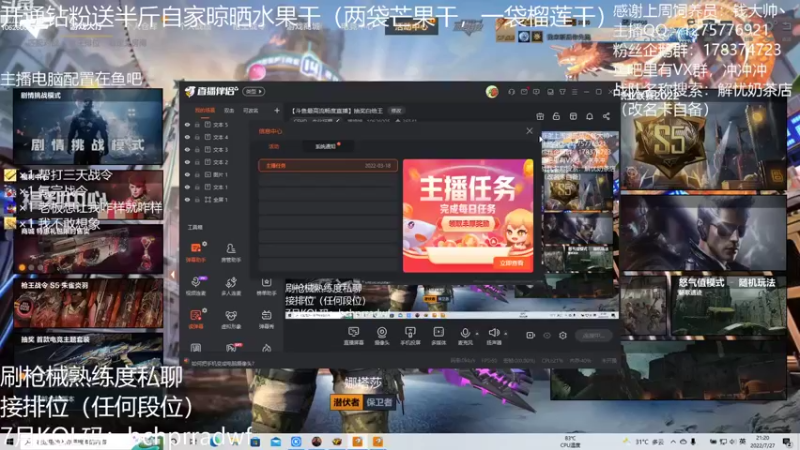This screenshot has width=800, height=450.
Task: Hide the 全屏 1 source
Action: pos(187,200)
